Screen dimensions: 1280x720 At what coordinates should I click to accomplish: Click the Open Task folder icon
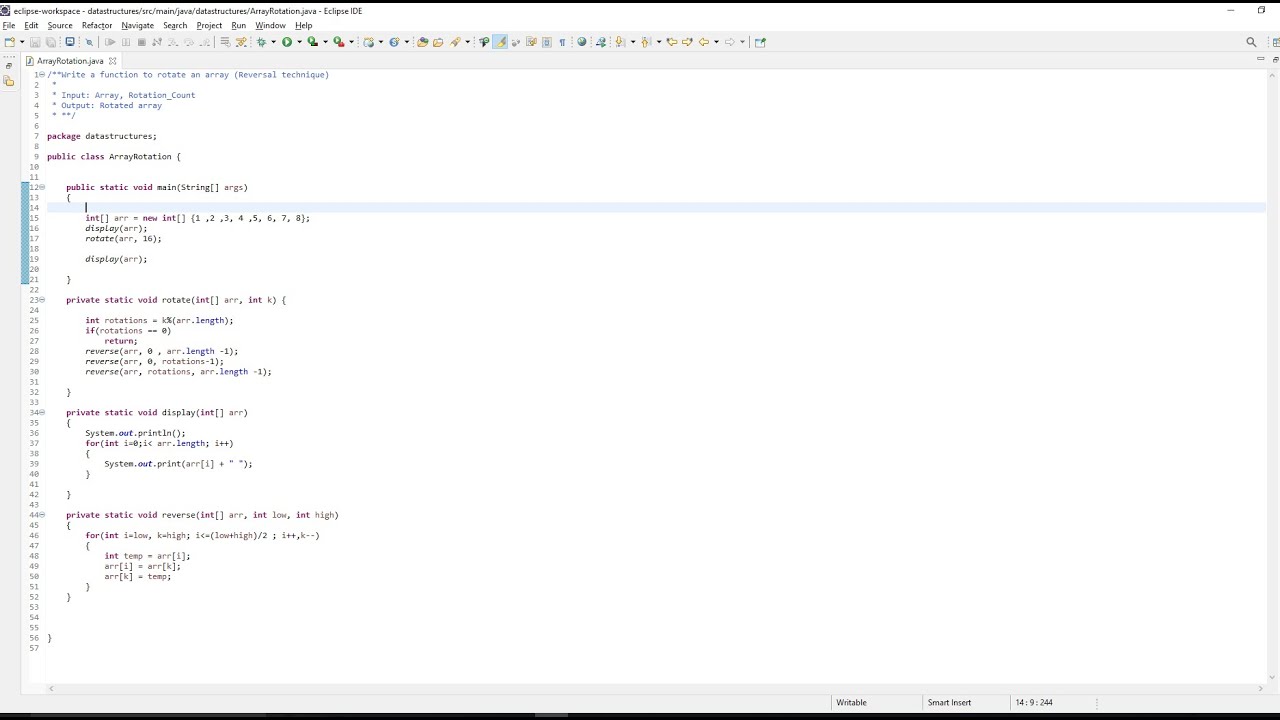(438, 42)
